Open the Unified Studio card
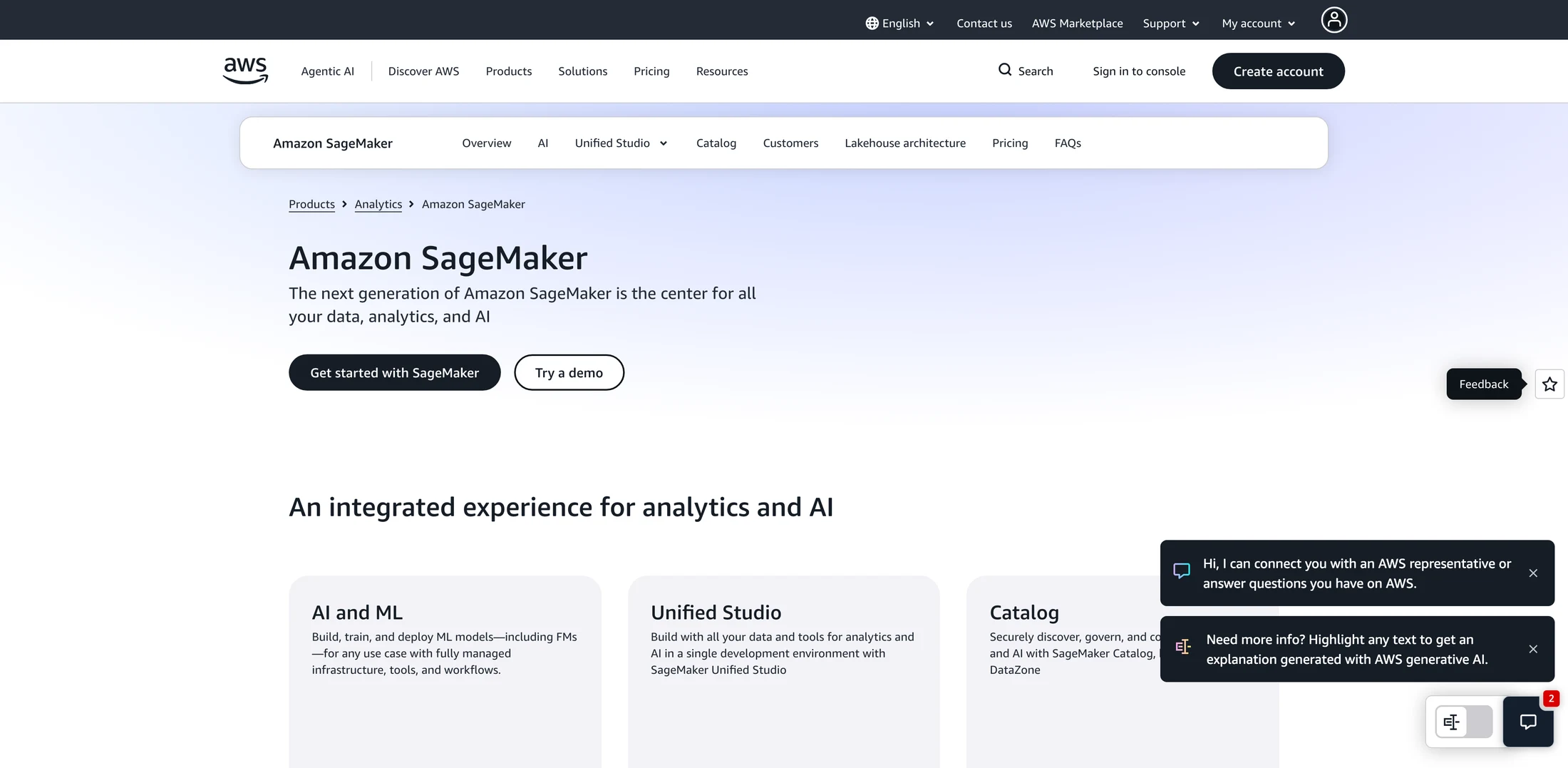1568x768 pixels. (783, 672)
